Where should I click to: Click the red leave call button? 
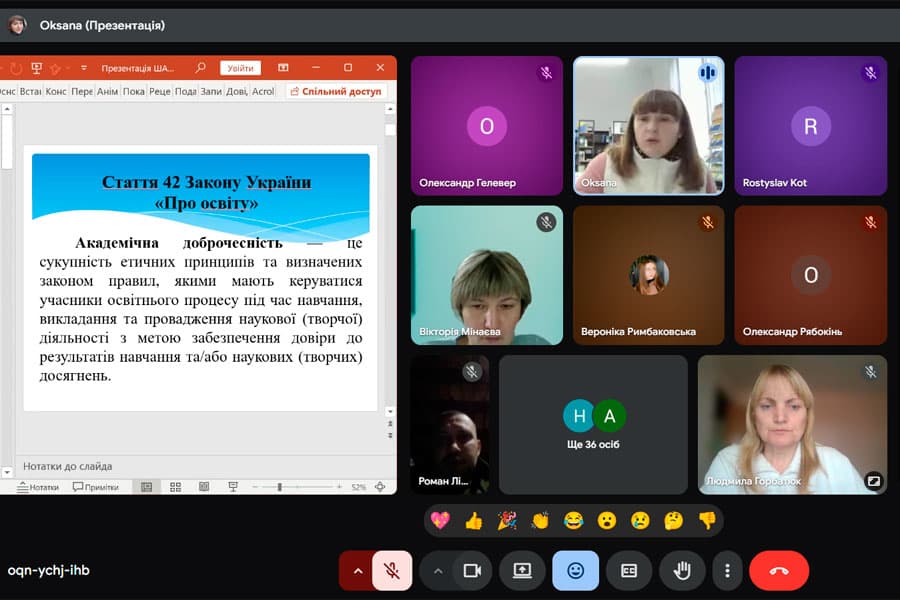pos(778,570)
